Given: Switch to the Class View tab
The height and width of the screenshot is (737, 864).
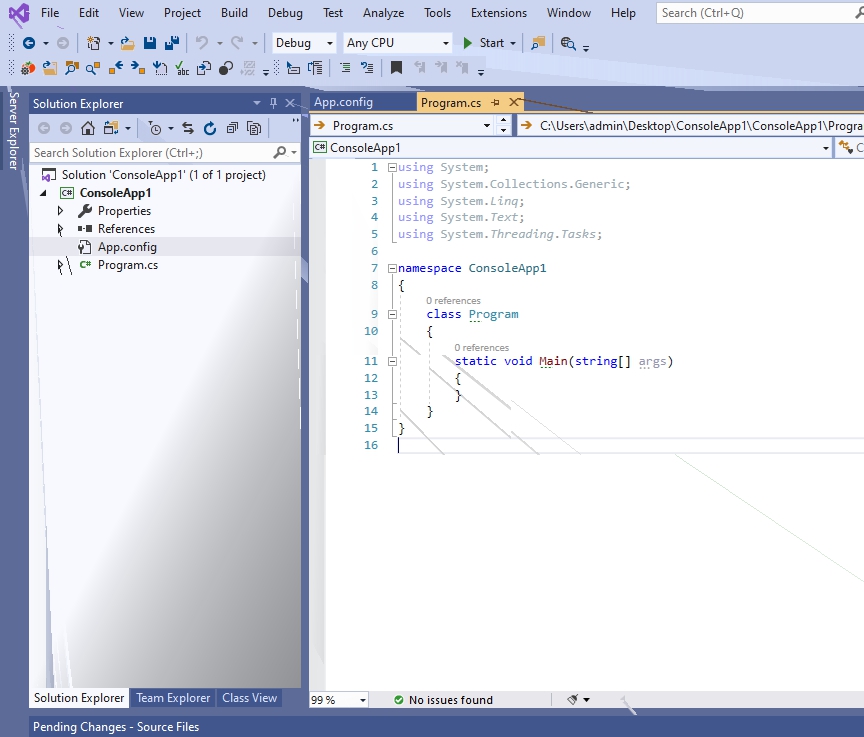Looking at the screenshot, I should tap(249, 698).
